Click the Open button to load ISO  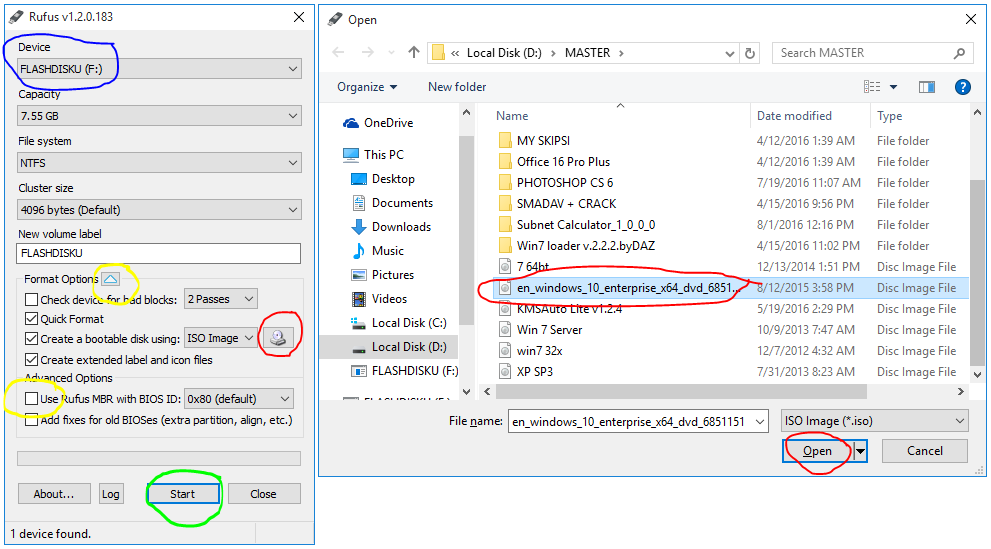tap(817, 451)
